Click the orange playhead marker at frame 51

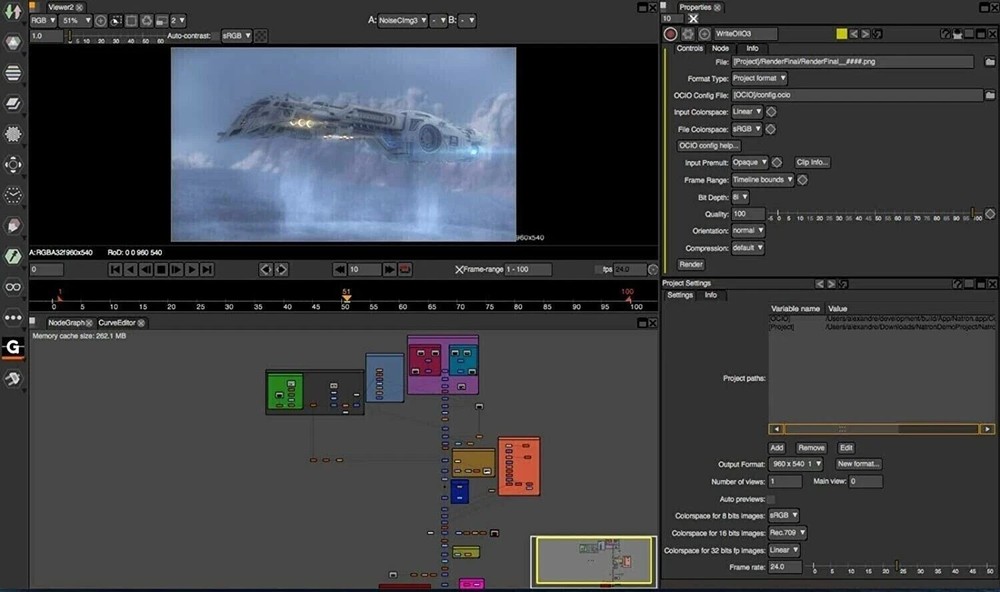[x=345, y=297]
